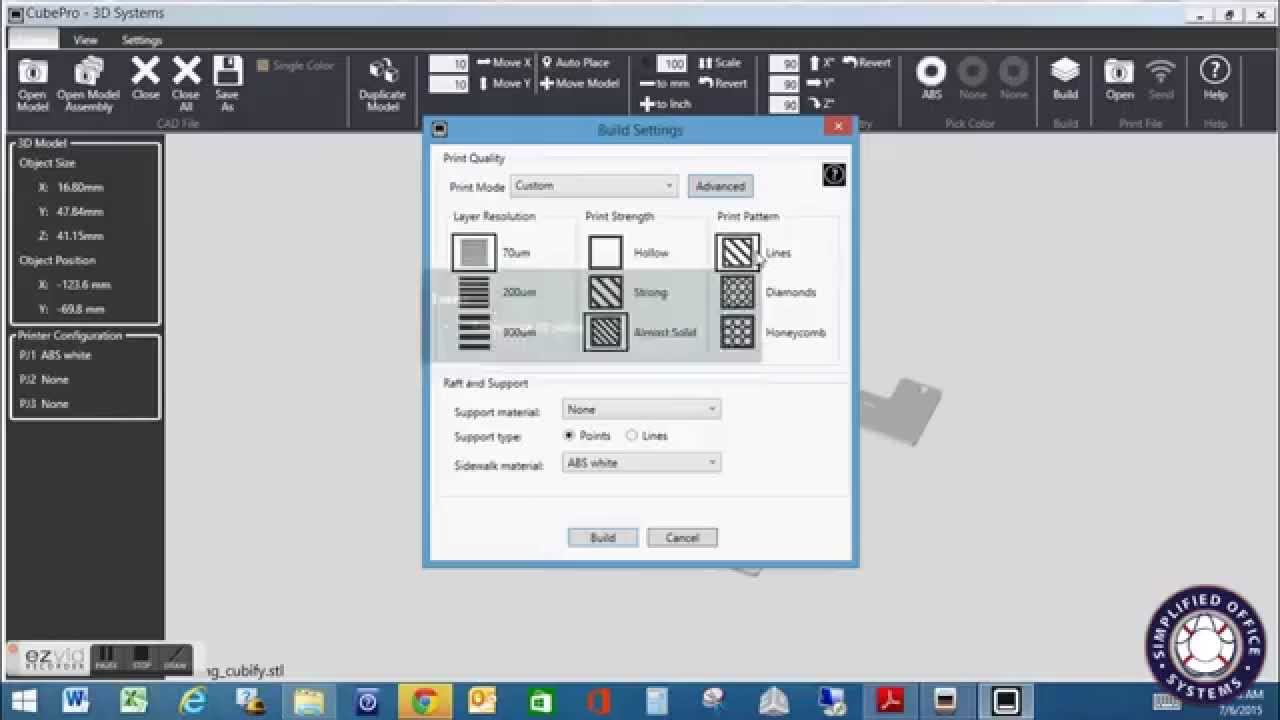
Task: Close the current model via Close icon
Action: click(146, 78)
